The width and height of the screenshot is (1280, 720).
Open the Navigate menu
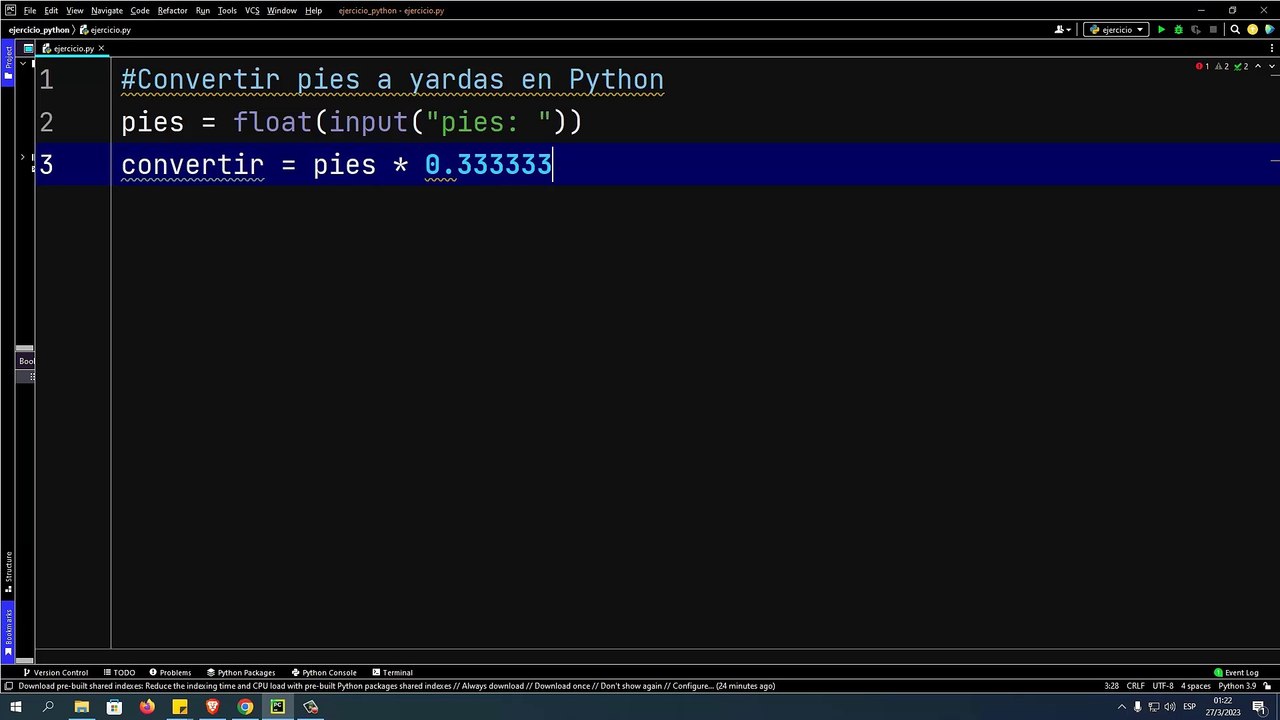tap(107, 10)
